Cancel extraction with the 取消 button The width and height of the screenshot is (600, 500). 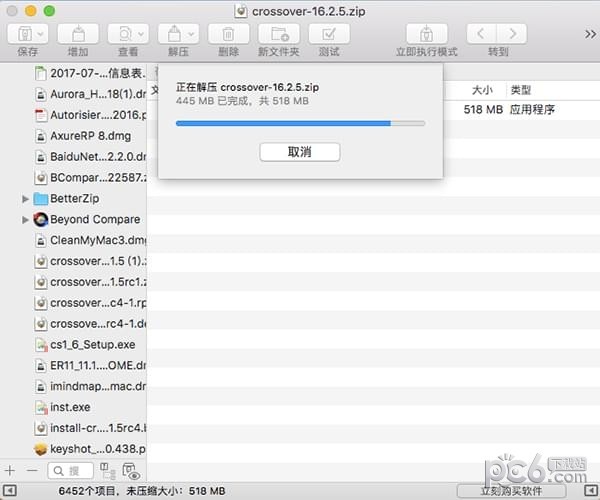click(x=300, y=152)
